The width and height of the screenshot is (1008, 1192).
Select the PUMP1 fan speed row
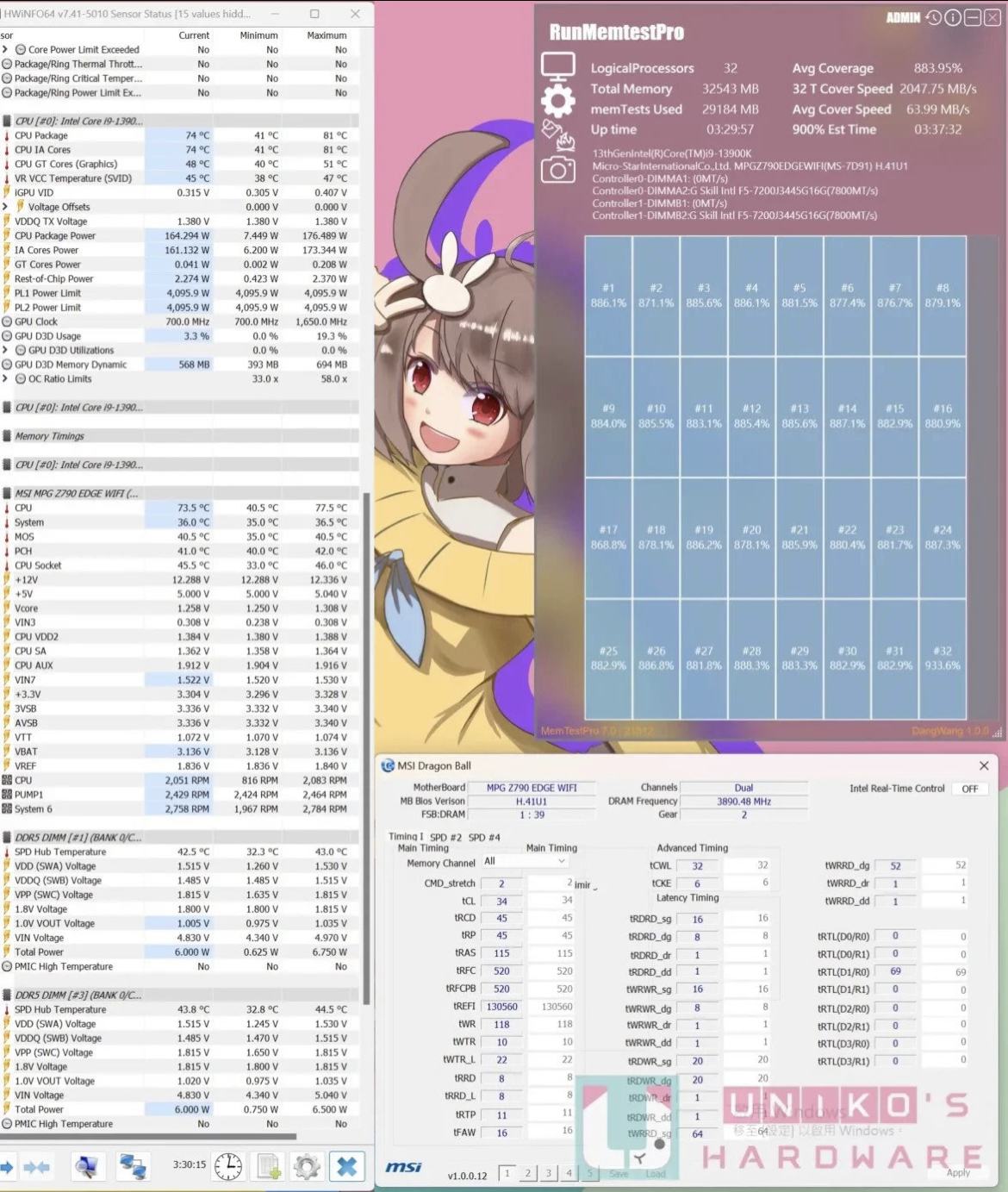179,795
